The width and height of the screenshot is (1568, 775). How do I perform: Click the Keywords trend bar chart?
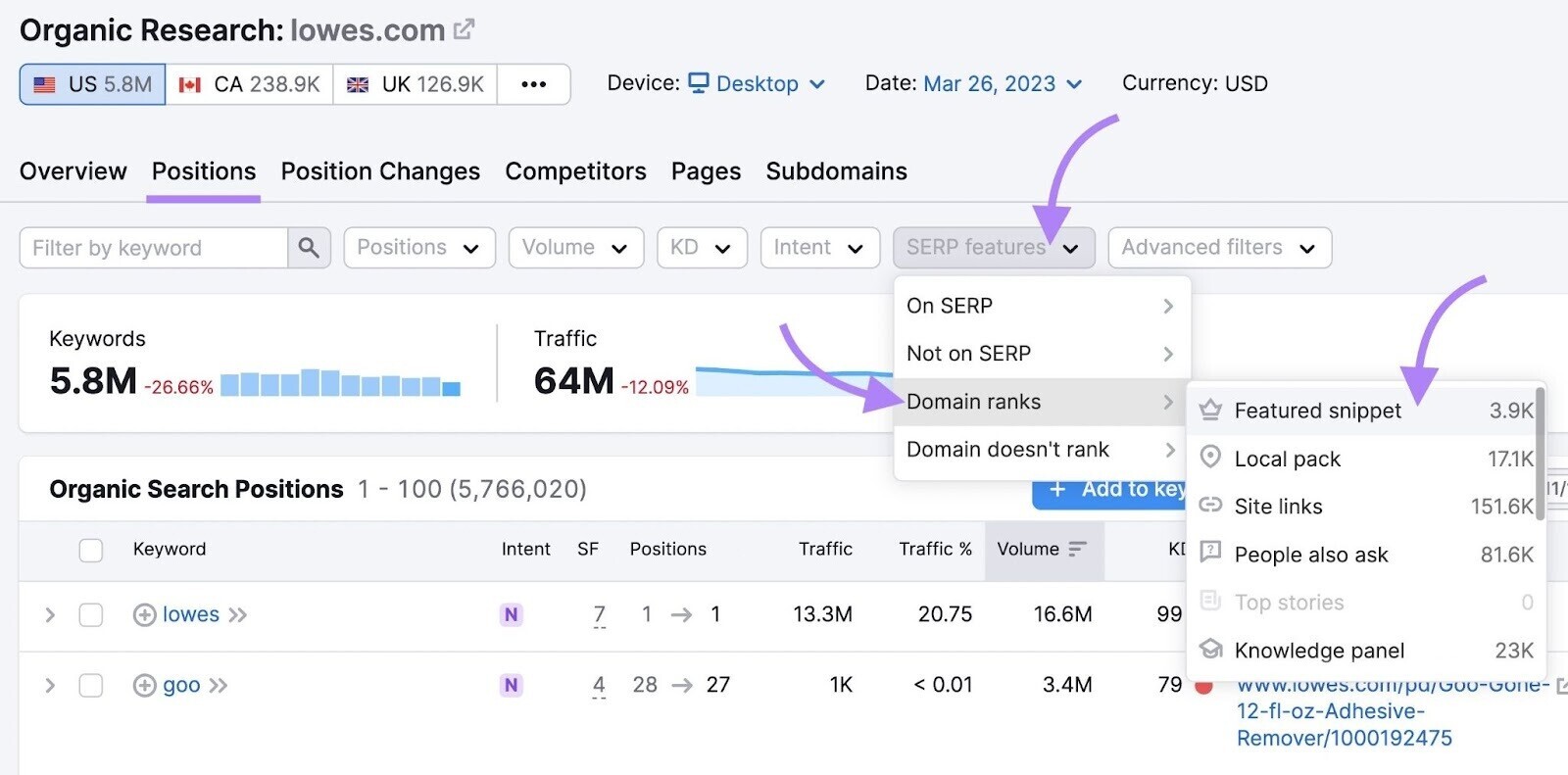pyautogui.click(x=340, y=383)
